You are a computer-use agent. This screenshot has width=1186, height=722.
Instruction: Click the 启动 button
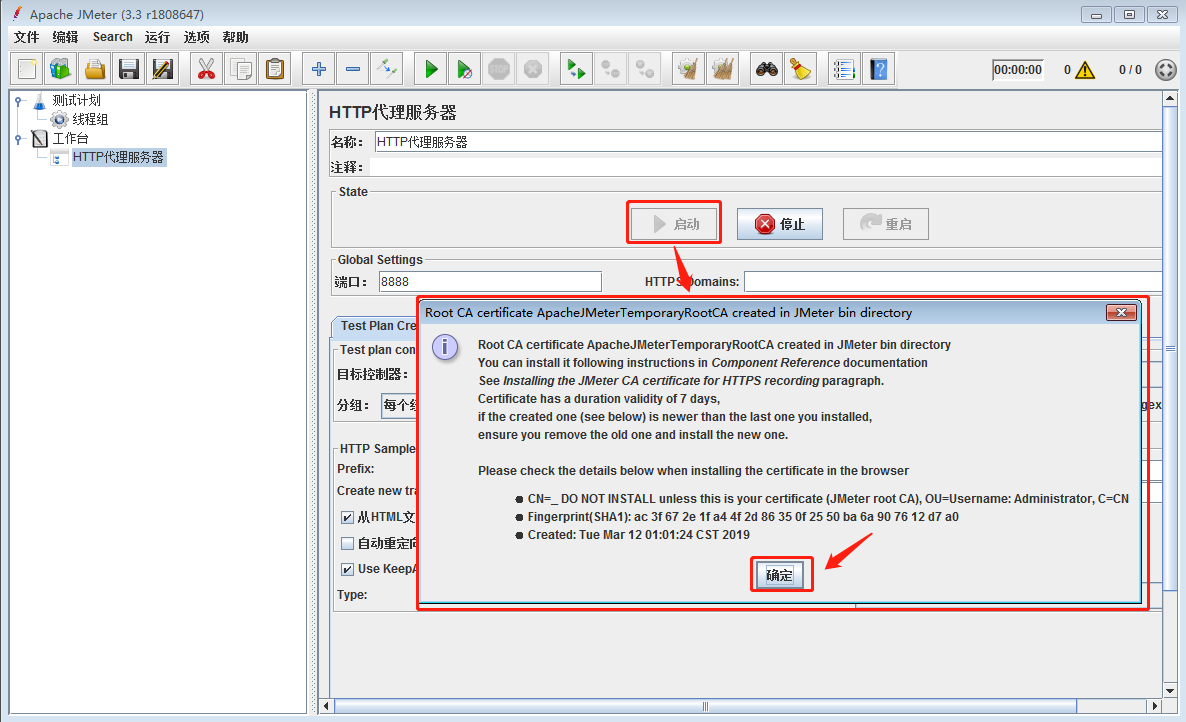pos(675,224)
